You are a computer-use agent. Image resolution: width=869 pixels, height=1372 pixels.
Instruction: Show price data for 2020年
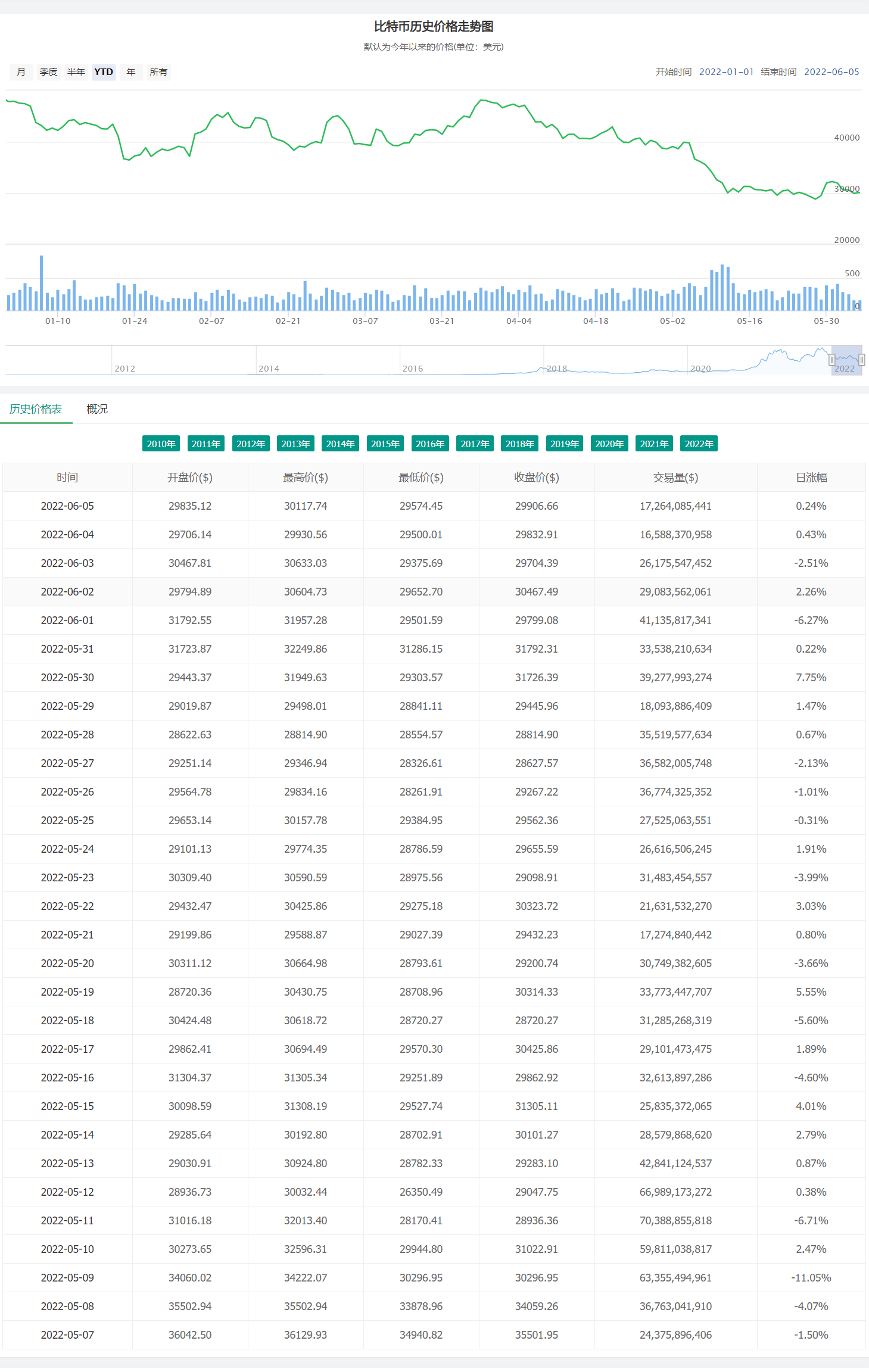click(609, 444)
